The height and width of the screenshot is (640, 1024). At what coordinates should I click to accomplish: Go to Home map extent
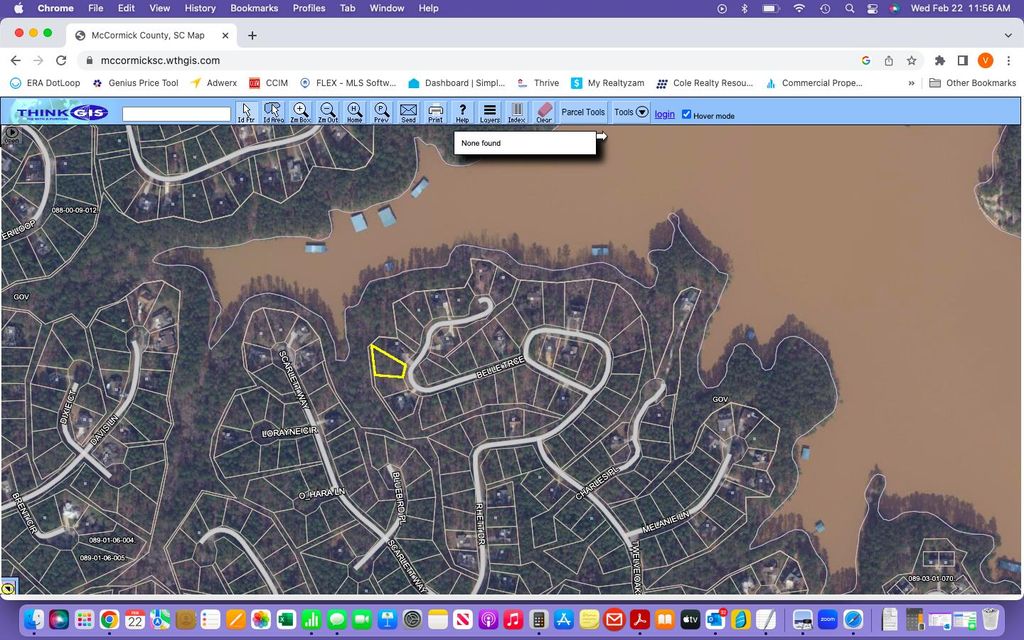coord(354,112)
